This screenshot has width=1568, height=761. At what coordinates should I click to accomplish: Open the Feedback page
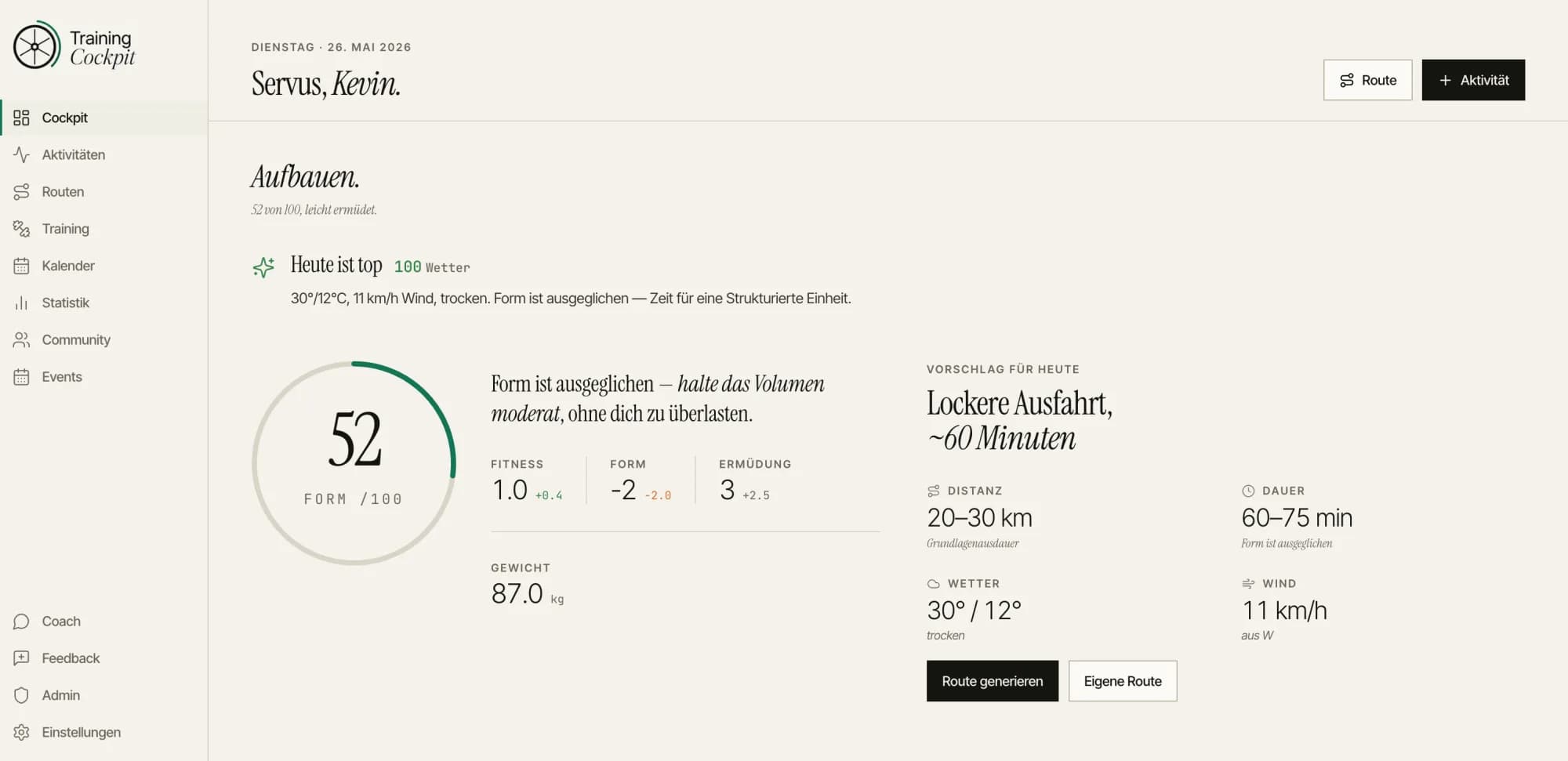click(x=103, y=658)
